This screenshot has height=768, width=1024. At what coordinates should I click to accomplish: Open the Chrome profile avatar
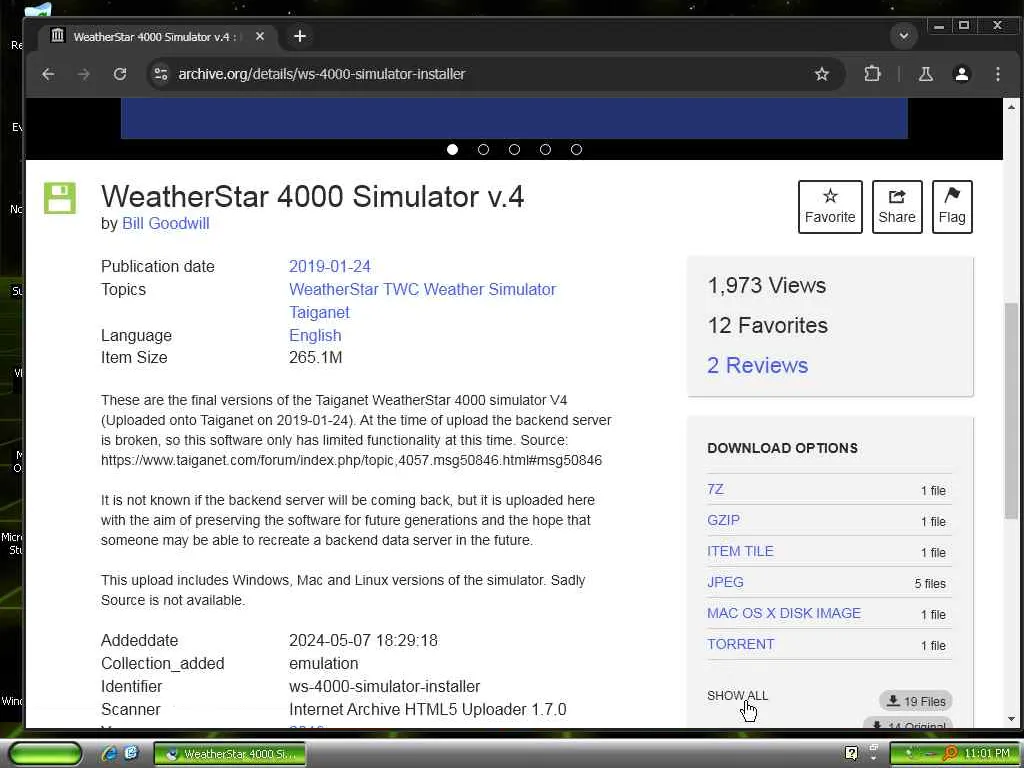pyautogui.click(x=961, y=74)
